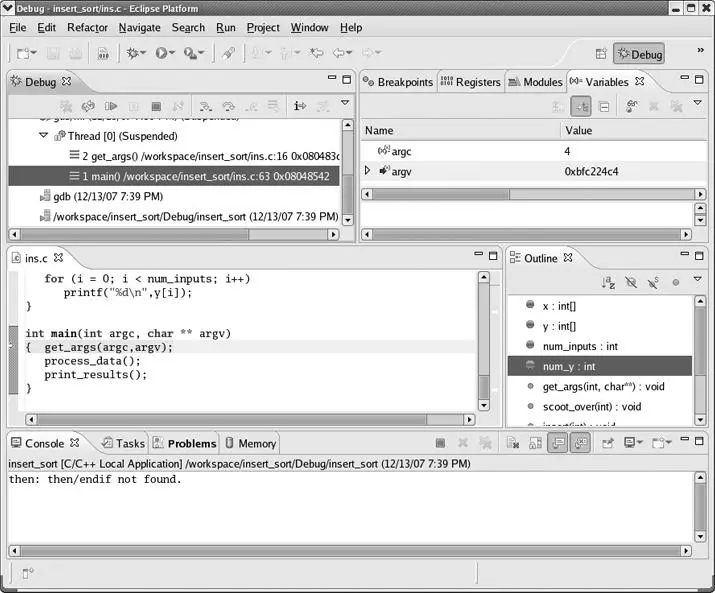Click the Resume icon in Debug view
Screen dimensions: 715x593
111,105
